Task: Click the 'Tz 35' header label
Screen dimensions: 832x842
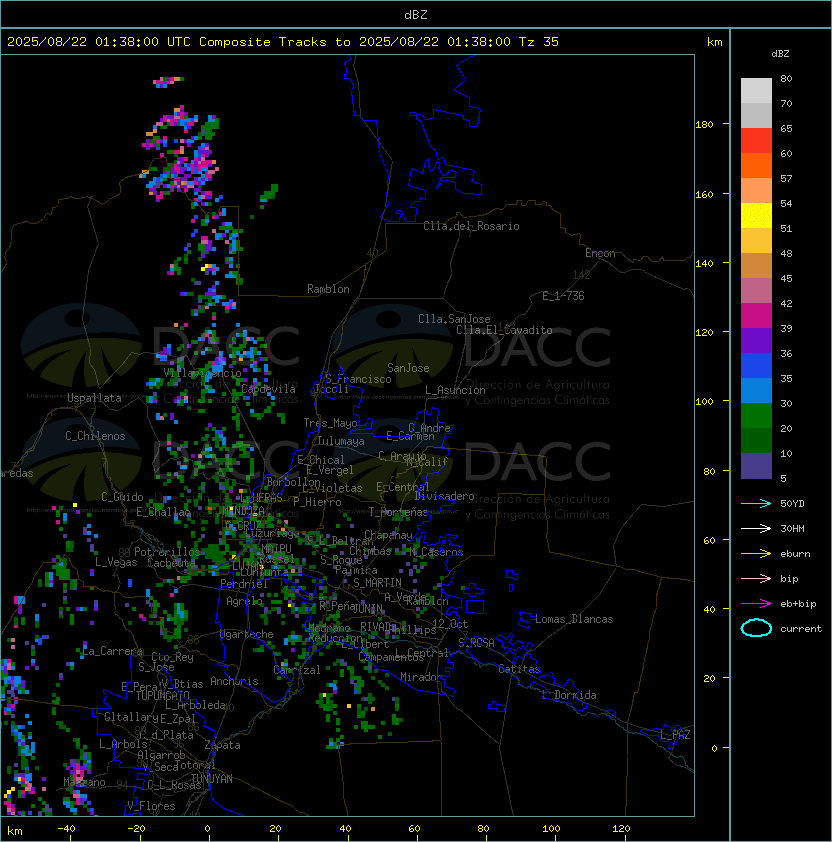Action: coord(539,42)
